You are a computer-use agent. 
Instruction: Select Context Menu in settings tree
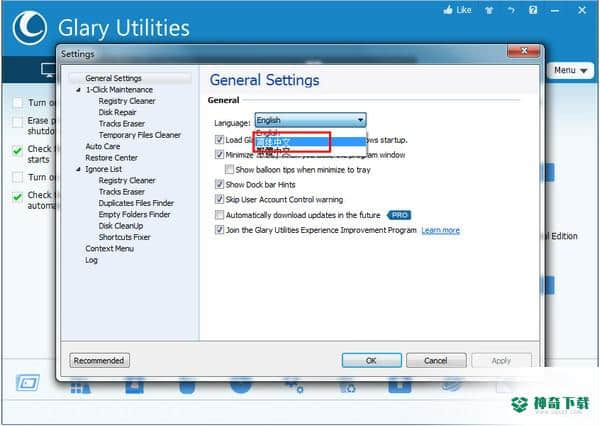[109, 248]
